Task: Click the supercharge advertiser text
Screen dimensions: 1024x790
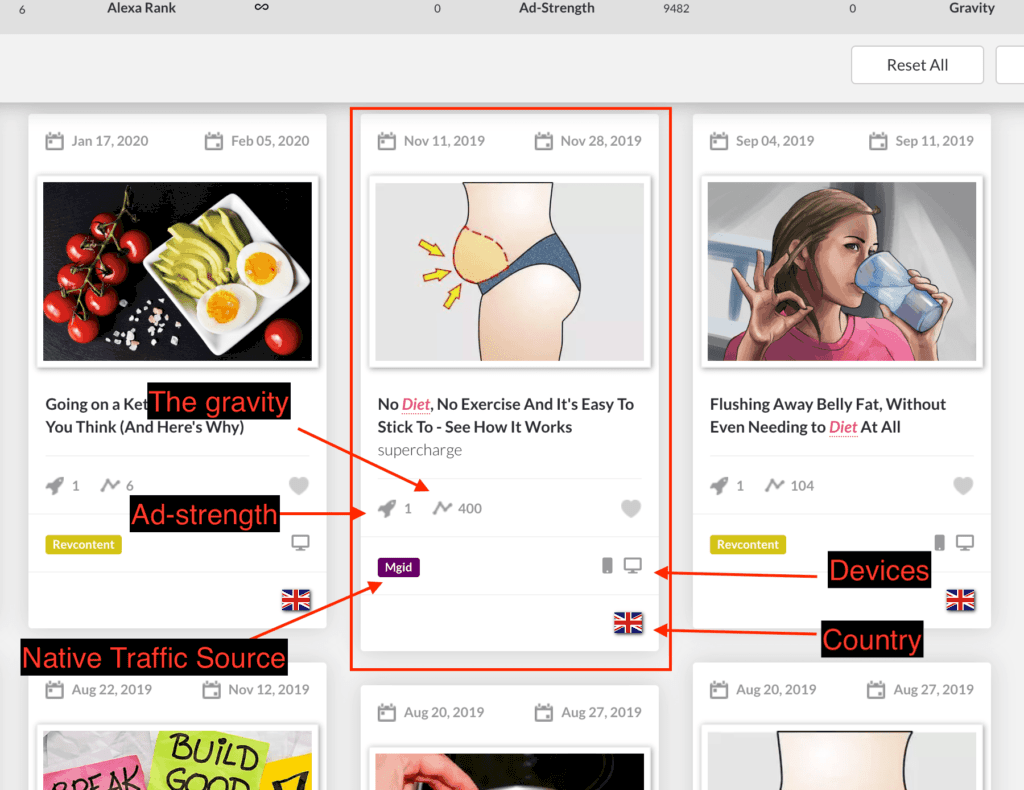Action: click(419, 450)
